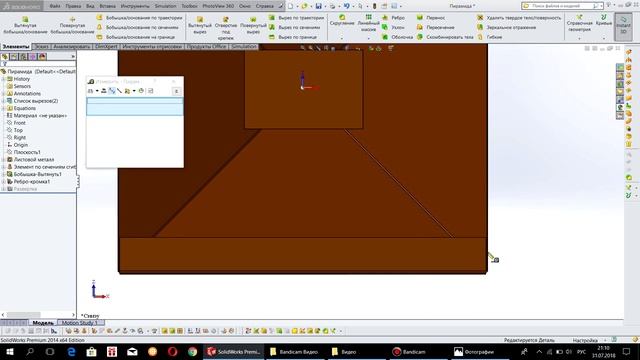Activate the Вытянутый вырез tool

[x=200, y=26]
